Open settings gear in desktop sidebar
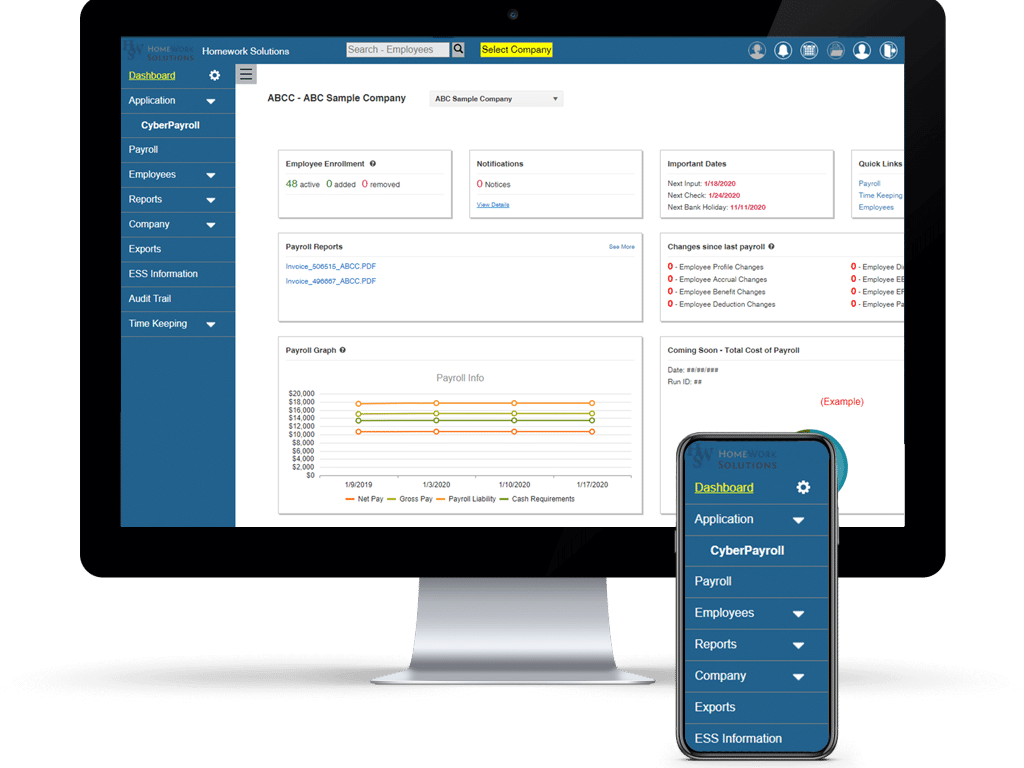1024x768 pixels. point(214,75)
